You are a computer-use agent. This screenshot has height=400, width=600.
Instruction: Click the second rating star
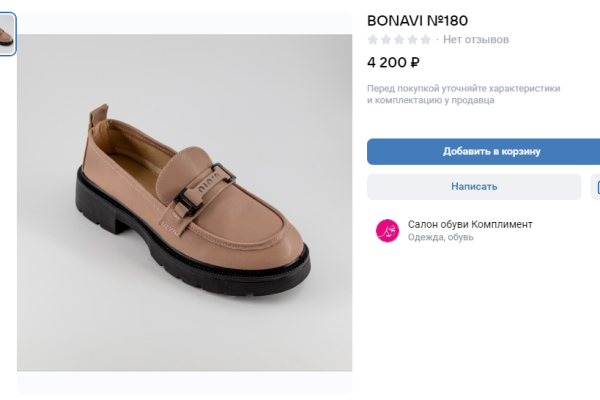pos(386,40)
